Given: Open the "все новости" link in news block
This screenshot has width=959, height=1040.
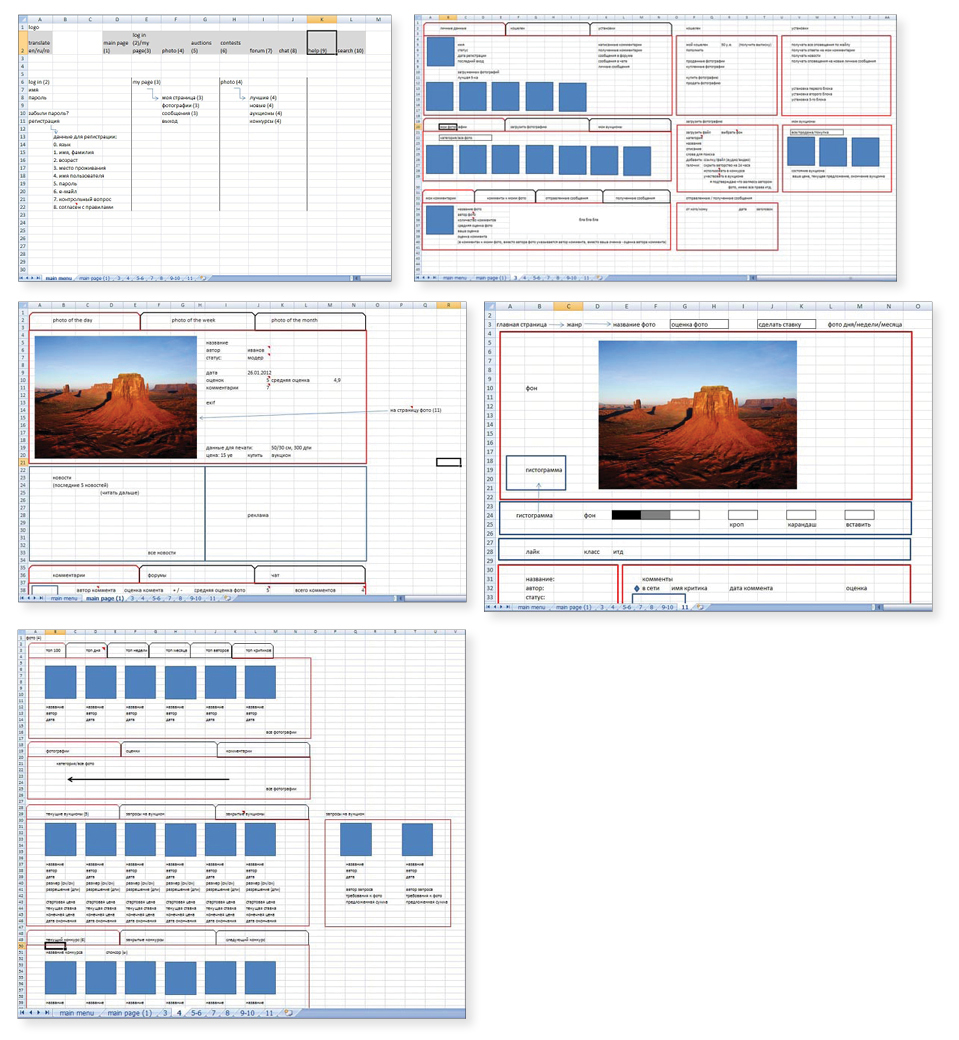Looking at the screenshot, I should pyautogui.click(x=161, y=552).
